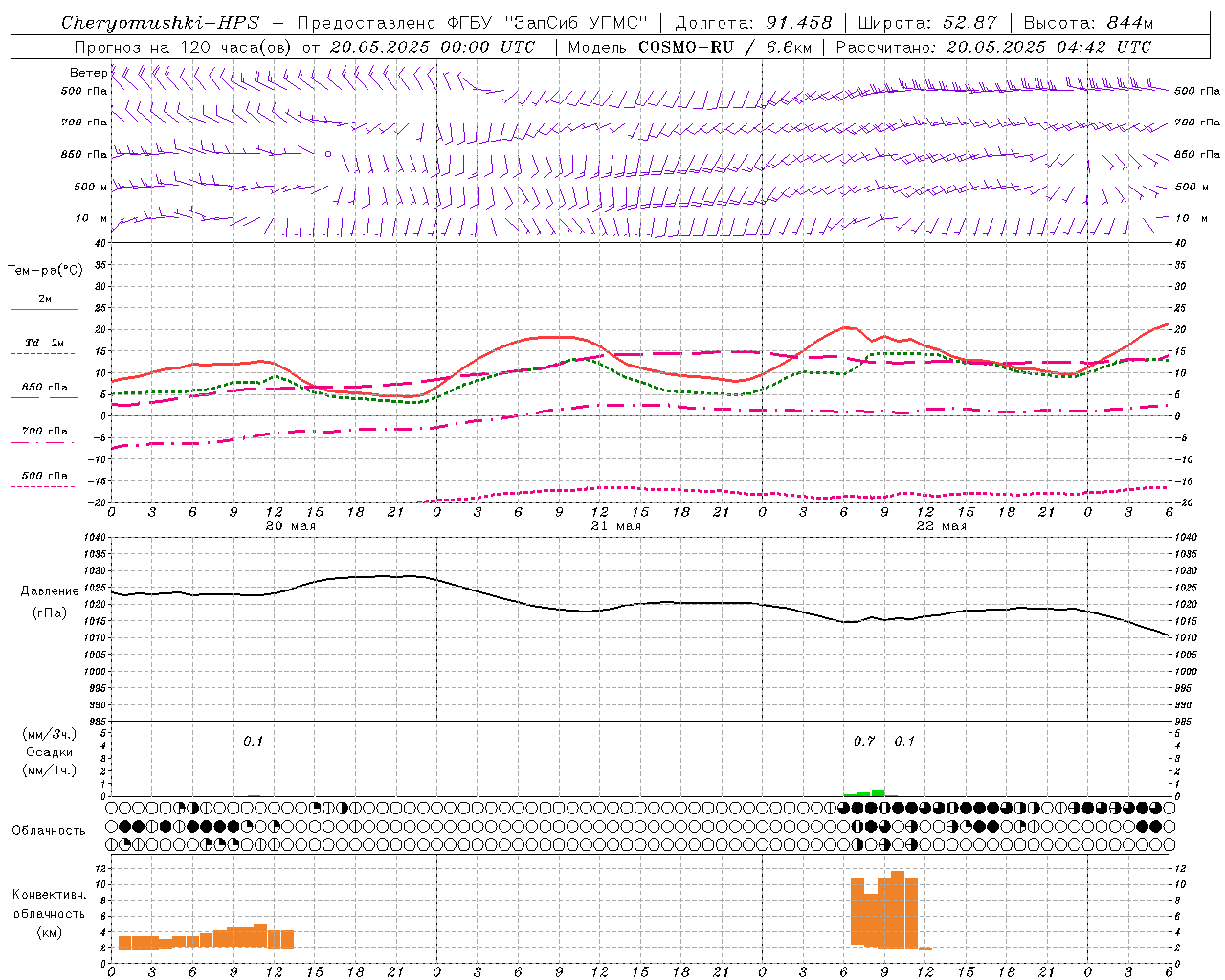Click the 22 мая date label
Image resolution: width=1225 pixels, height=980 pixels.
pyautogui.click(x=941, y=525)
